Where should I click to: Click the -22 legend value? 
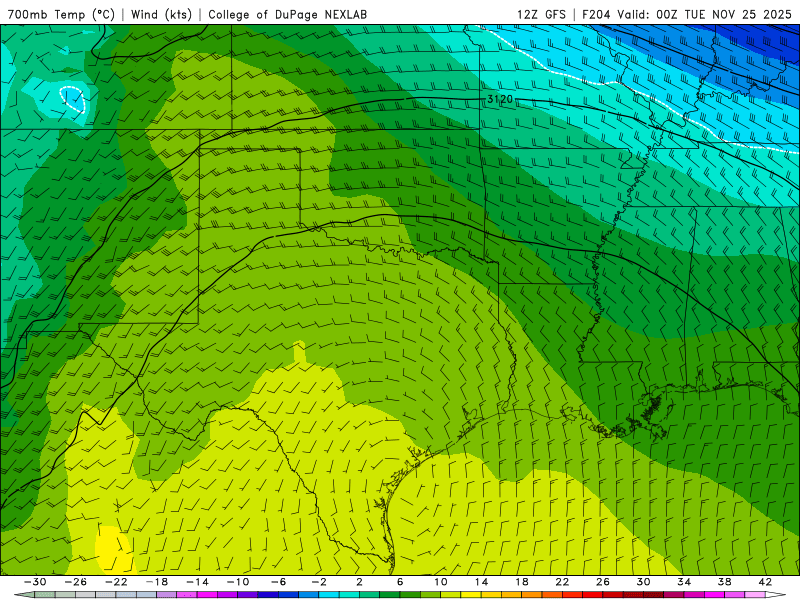(116, 582)
